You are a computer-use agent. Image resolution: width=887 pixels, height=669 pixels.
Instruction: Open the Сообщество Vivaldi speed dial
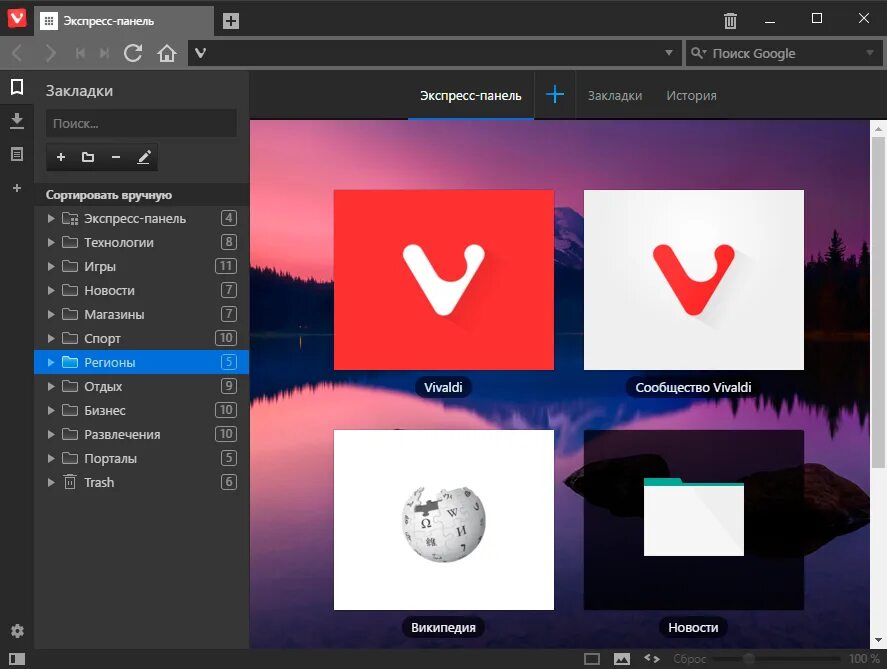point(694,280)
